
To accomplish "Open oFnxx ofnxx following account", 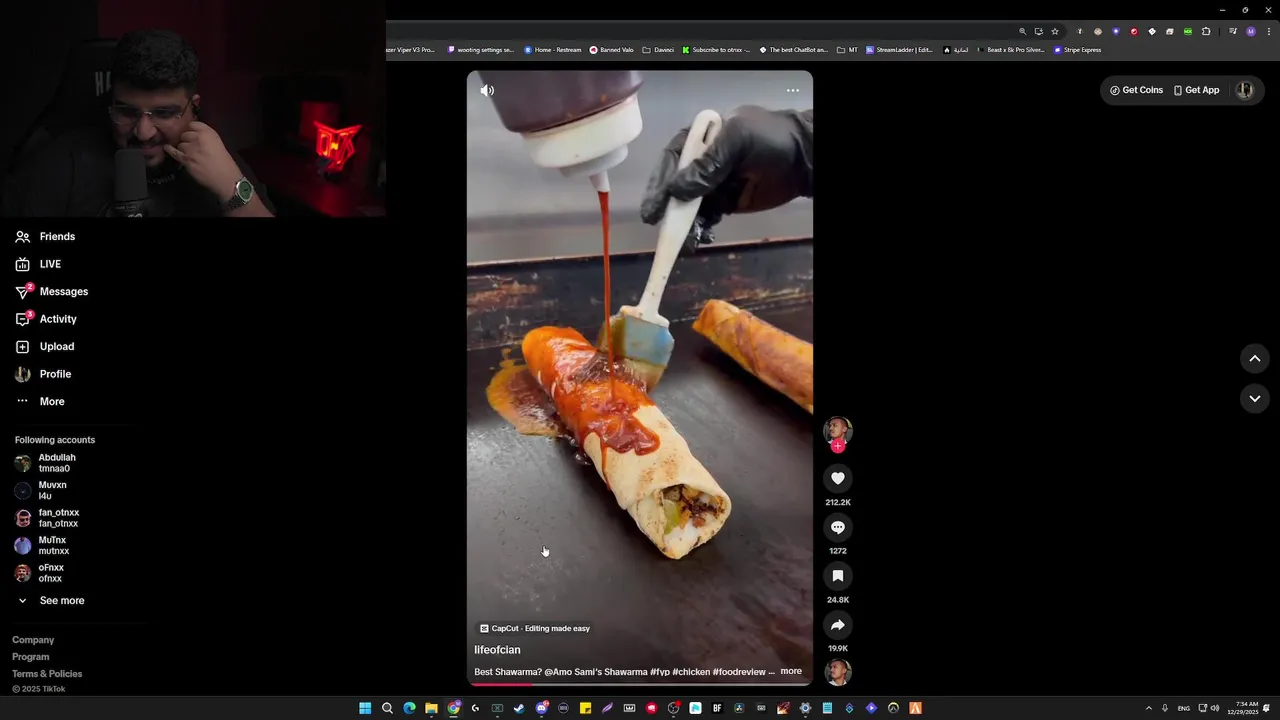I will click(x=40, y=573).
